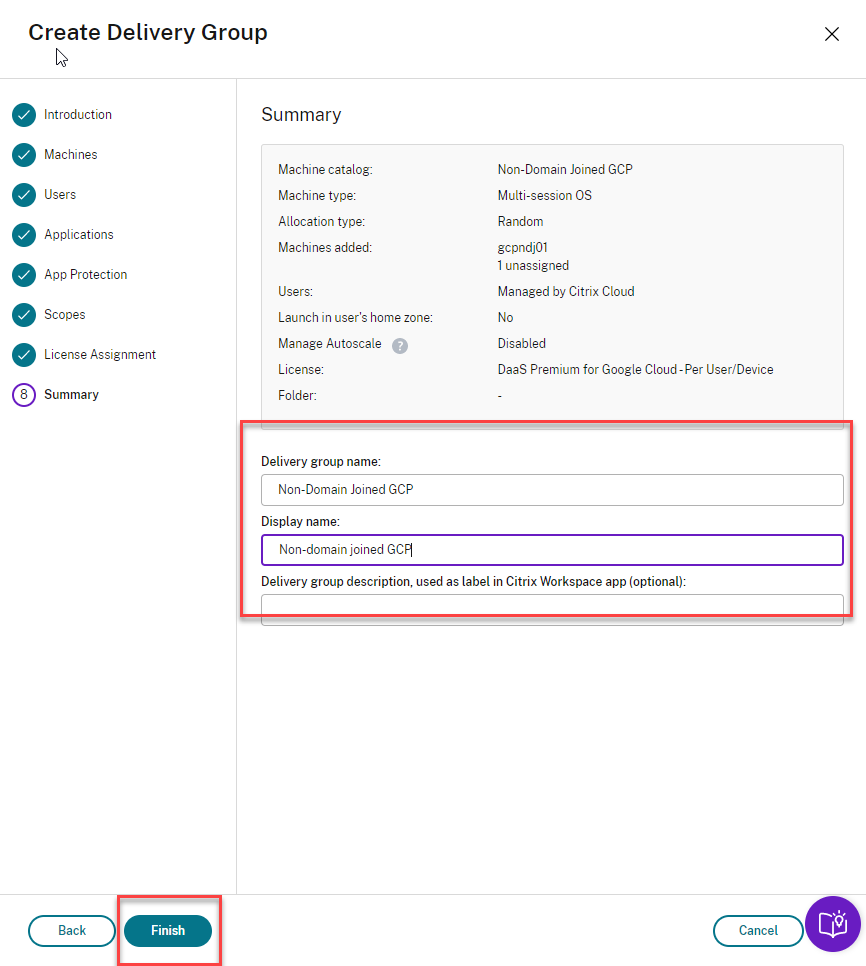Click the 'Machines added:' label

(x=325, y=248)
